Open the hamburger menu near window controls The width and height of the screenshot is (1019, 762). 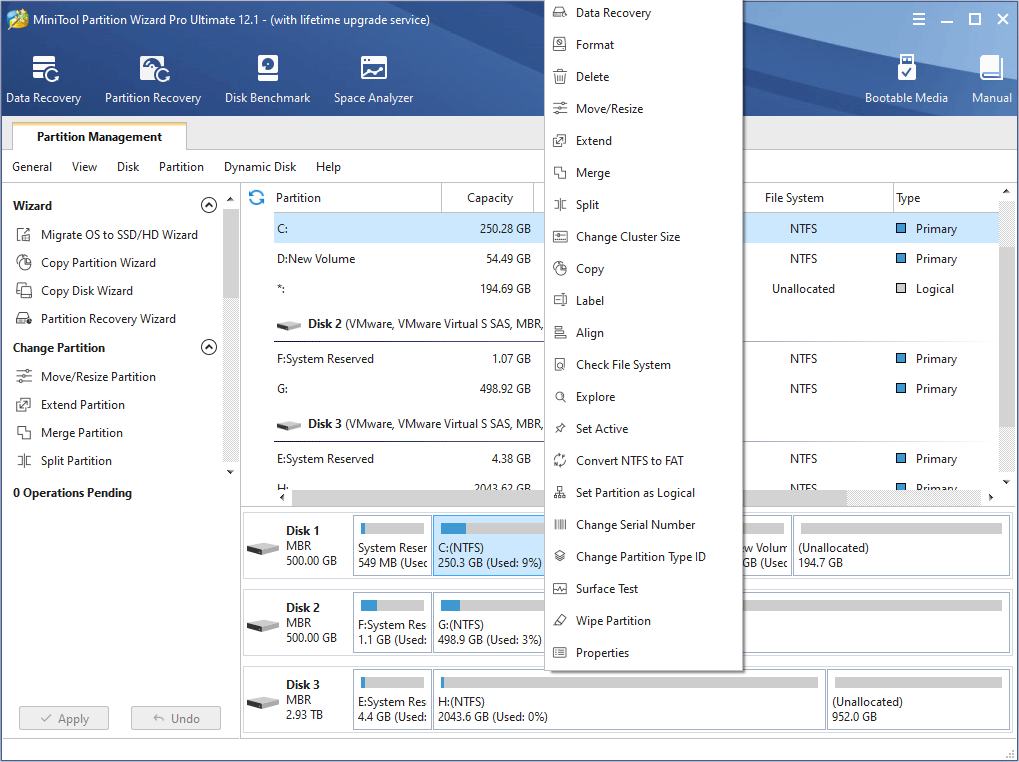(918, 18)
